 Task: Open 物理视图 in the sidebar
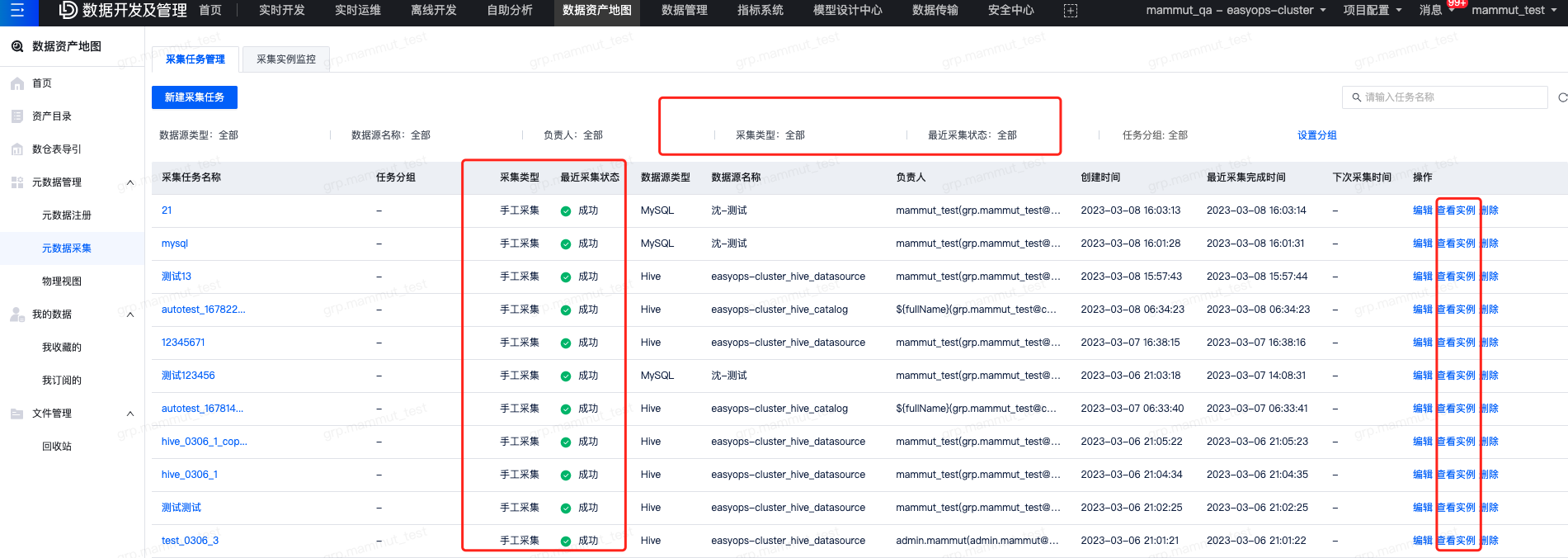(x=62, y=281)
